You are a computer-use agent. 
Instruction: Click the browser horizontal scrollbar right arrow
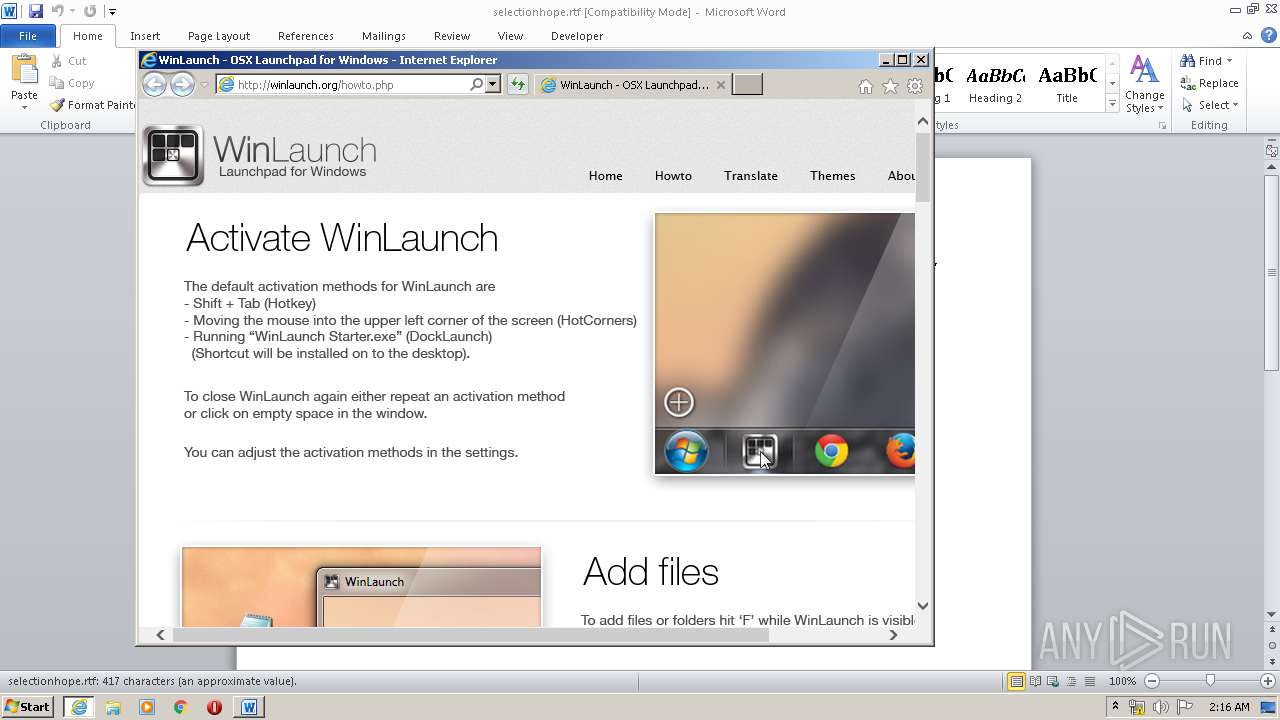893,634
